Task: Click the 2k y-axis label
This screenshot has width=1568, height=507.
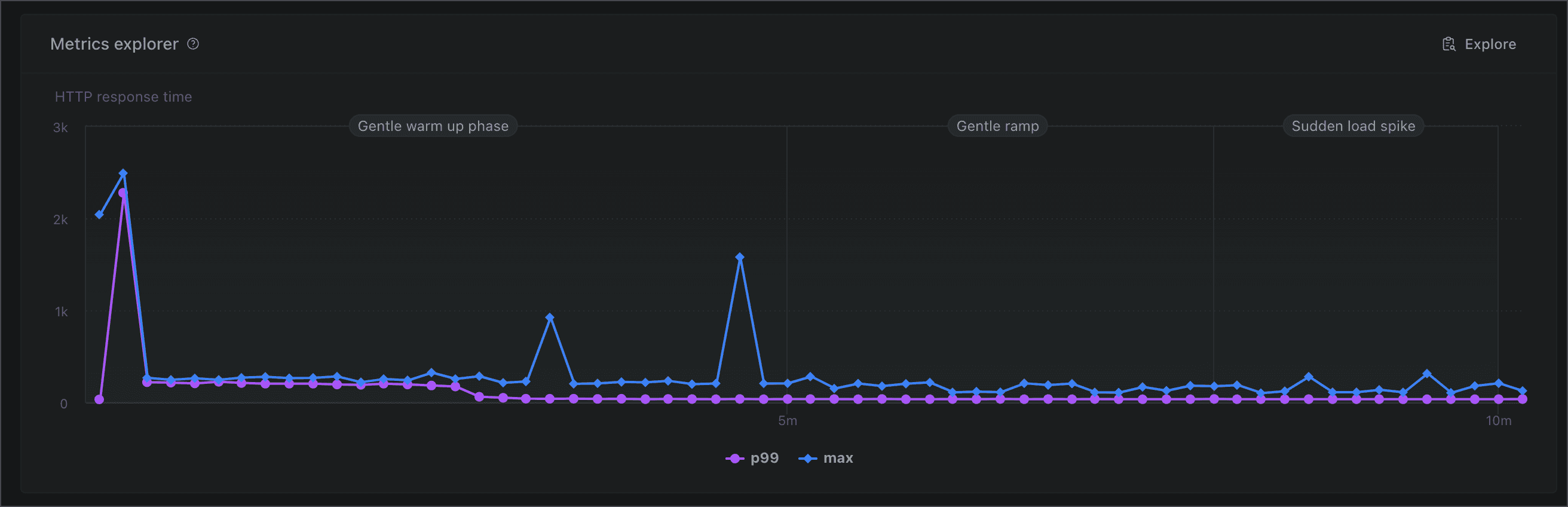Action: [x=60, y=220]
